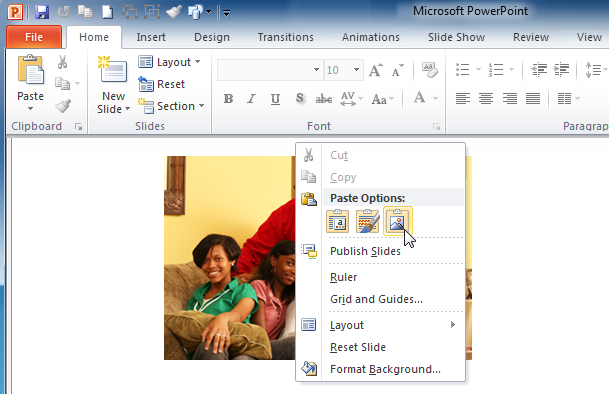
Task: Click the New Slide icon
Action: 113,69
